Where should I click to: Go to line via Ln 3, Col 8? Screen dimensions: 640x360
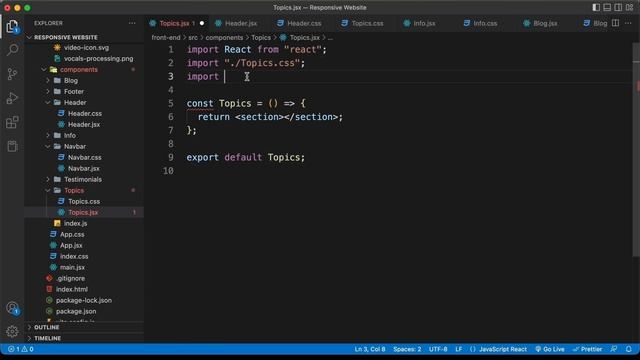pos(370,349)
